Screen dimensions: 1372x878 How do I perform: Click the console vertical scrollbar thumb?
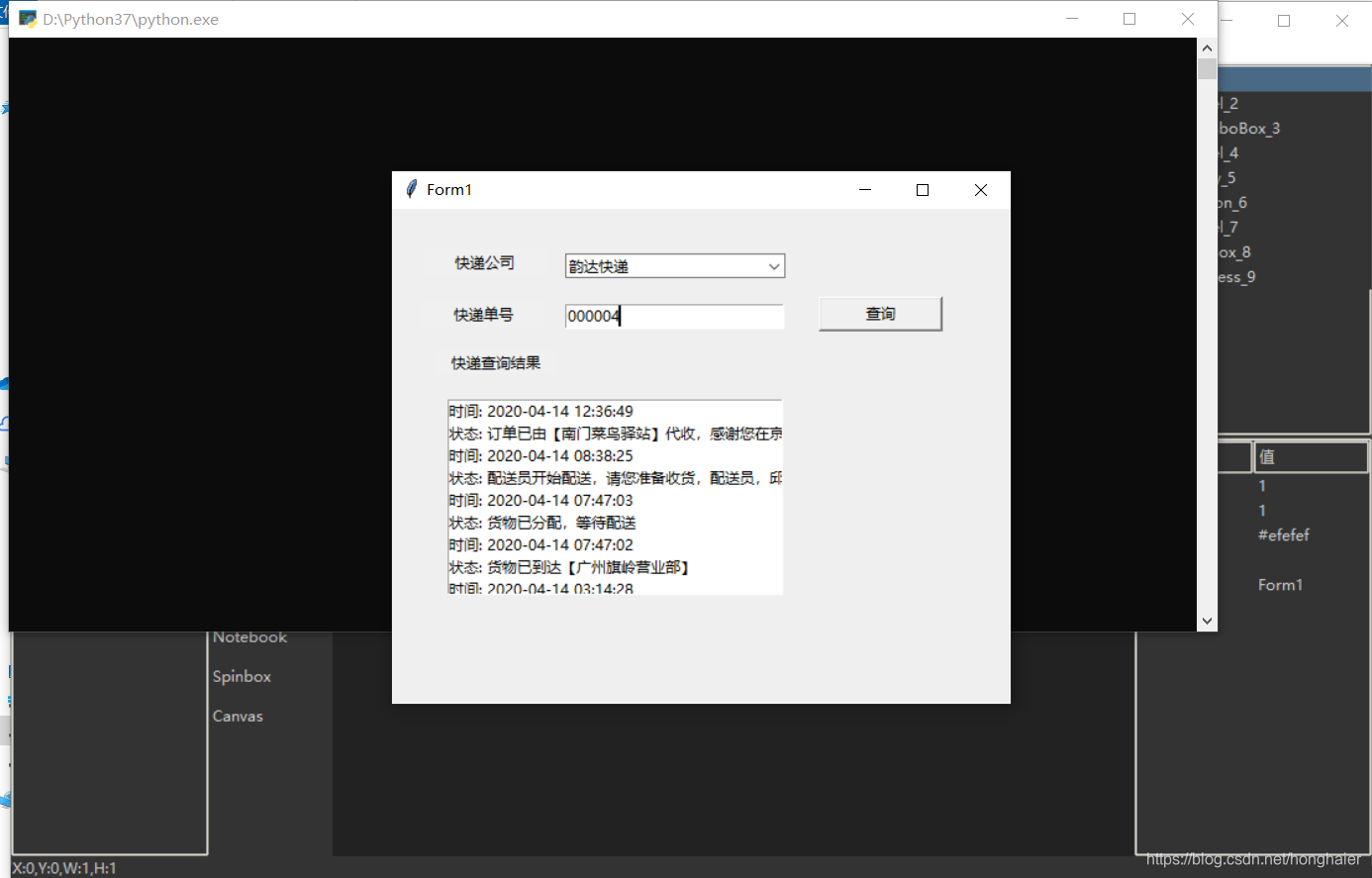[x=1207, y=68]
